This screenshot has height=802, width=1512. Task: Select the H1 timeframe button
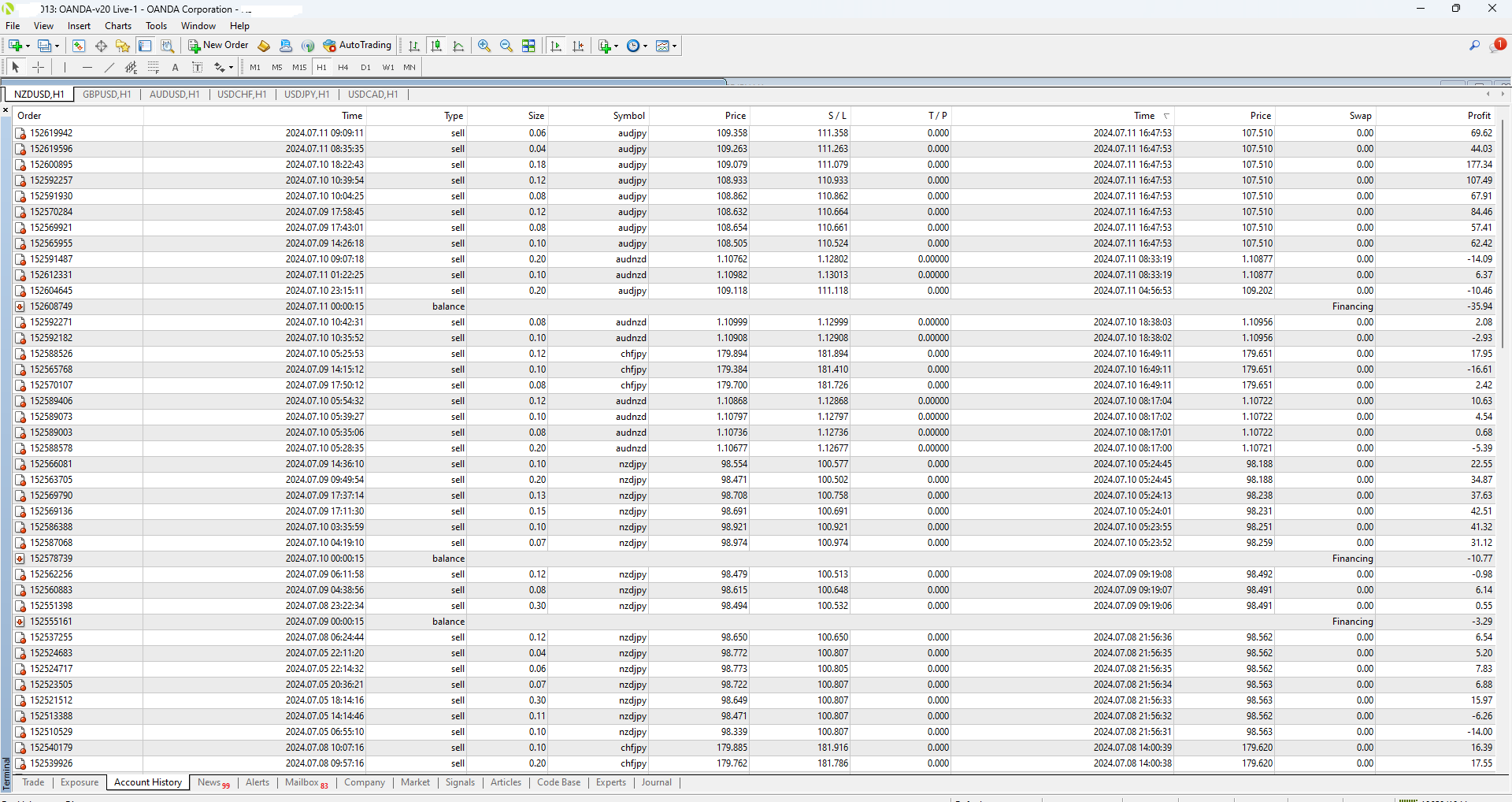point(321,67)
